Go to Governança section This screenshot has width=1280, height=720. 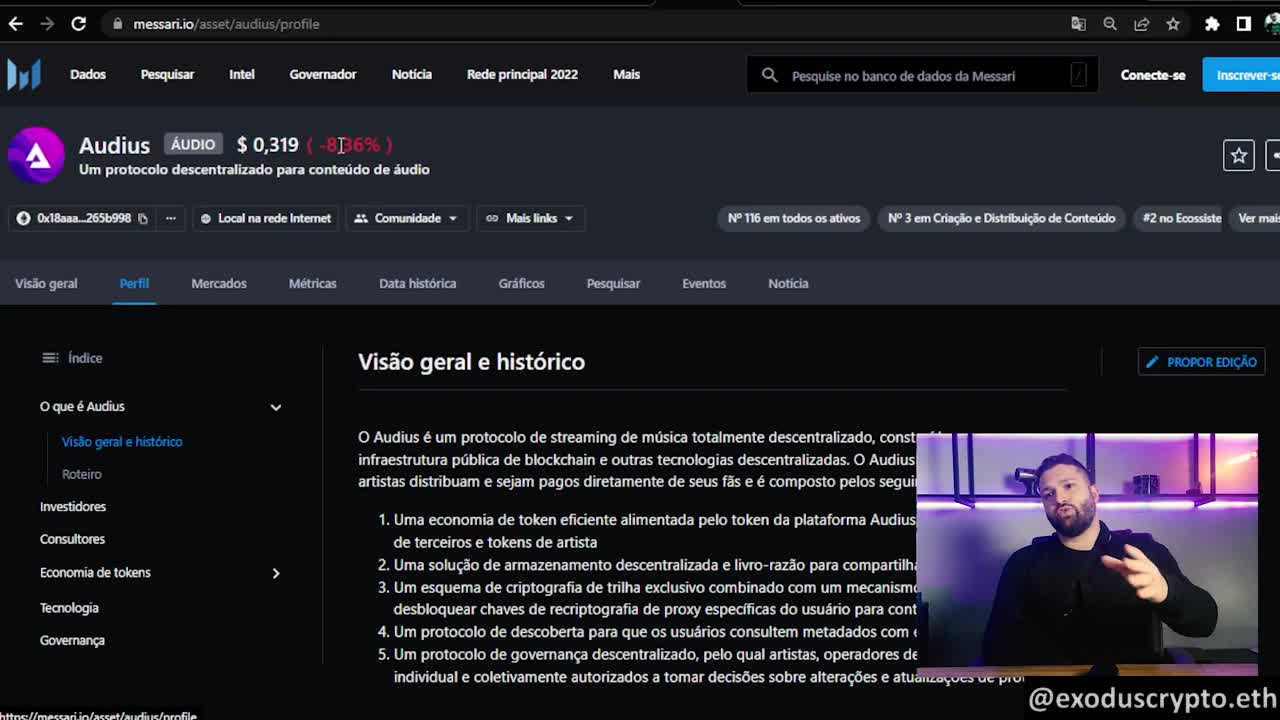(72, 640)
